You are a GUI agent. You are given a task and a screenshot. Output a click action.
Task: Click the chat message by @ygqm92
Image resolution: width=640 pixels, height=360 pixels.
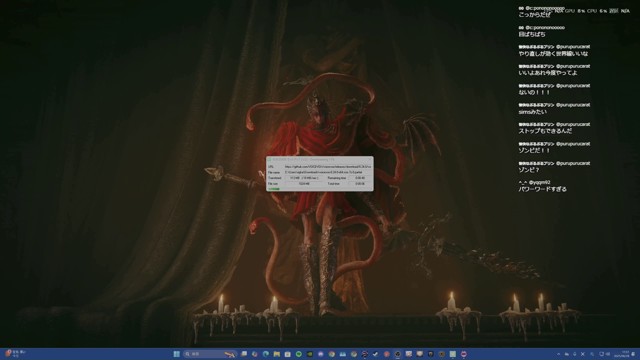pos(542,186)
